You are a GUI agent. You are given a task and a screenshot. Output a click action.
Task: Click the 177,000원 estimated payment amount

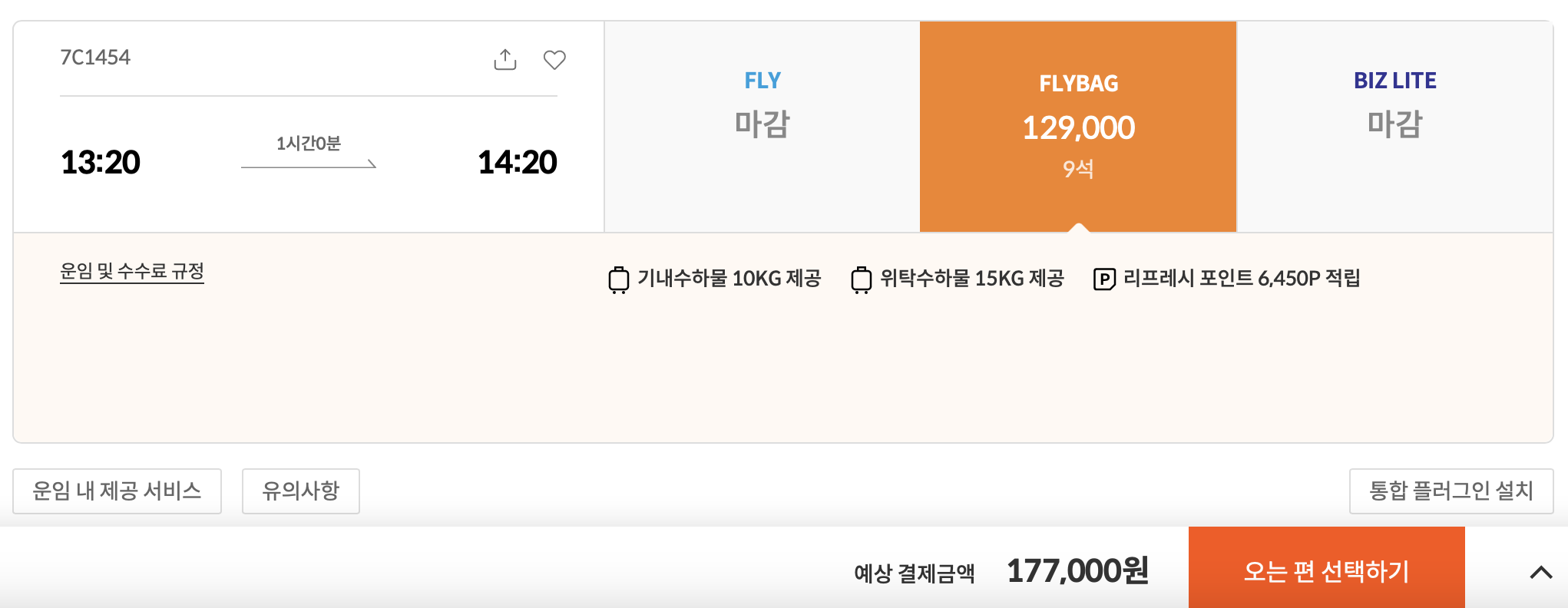pyautogui.click(x=1077, y=571)
